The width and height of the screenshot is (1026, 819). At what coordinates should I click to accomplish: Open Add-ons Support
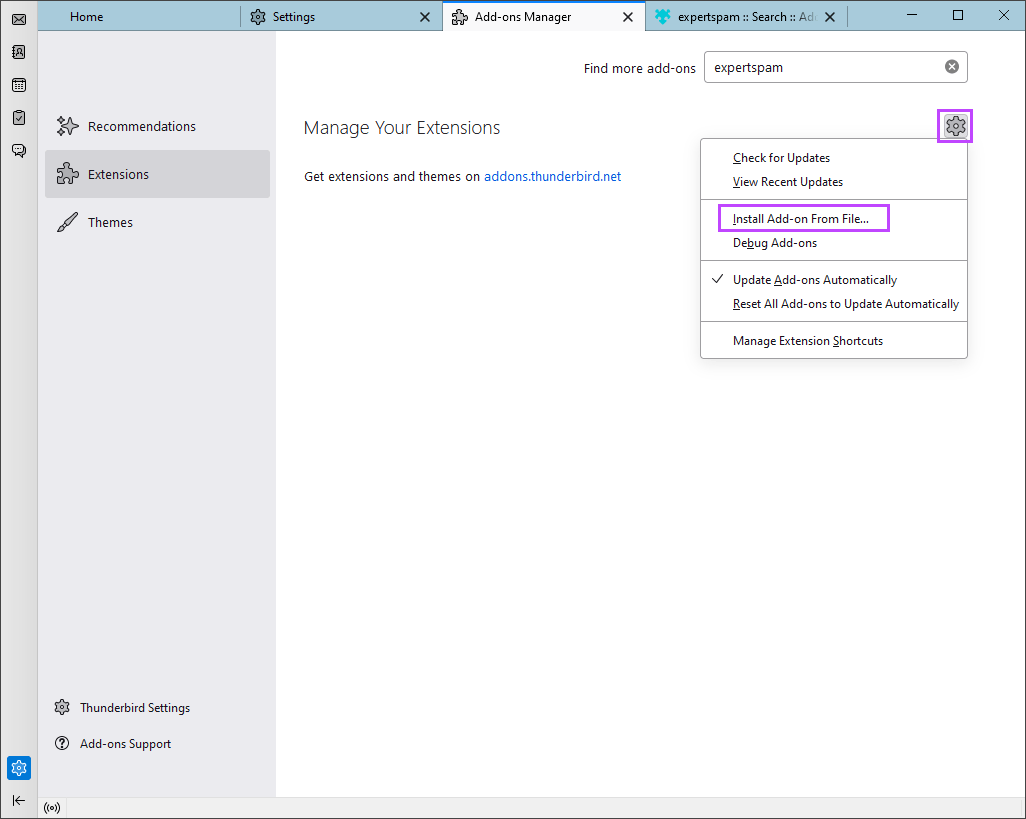point(125,743)
